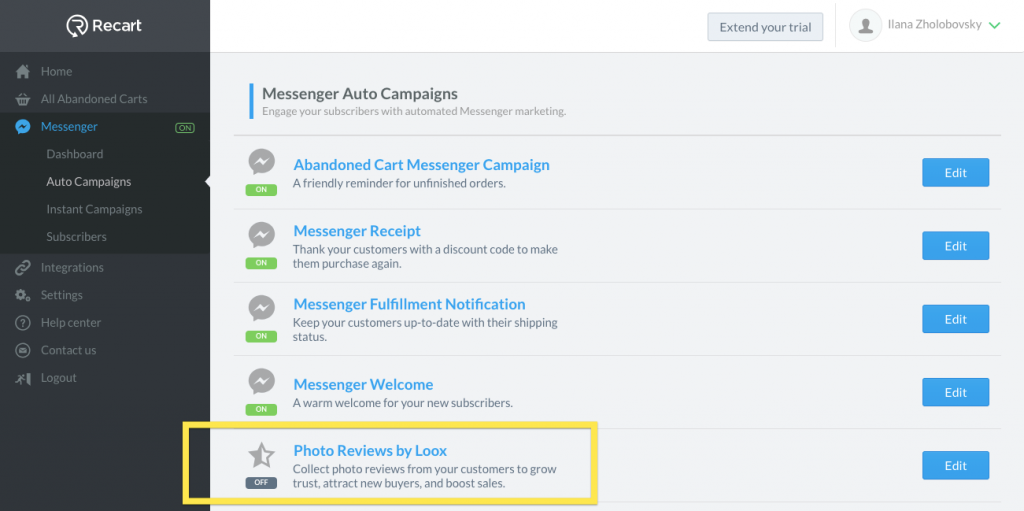
Task: Open Settings via the gears icon
Action: [23, 295]
